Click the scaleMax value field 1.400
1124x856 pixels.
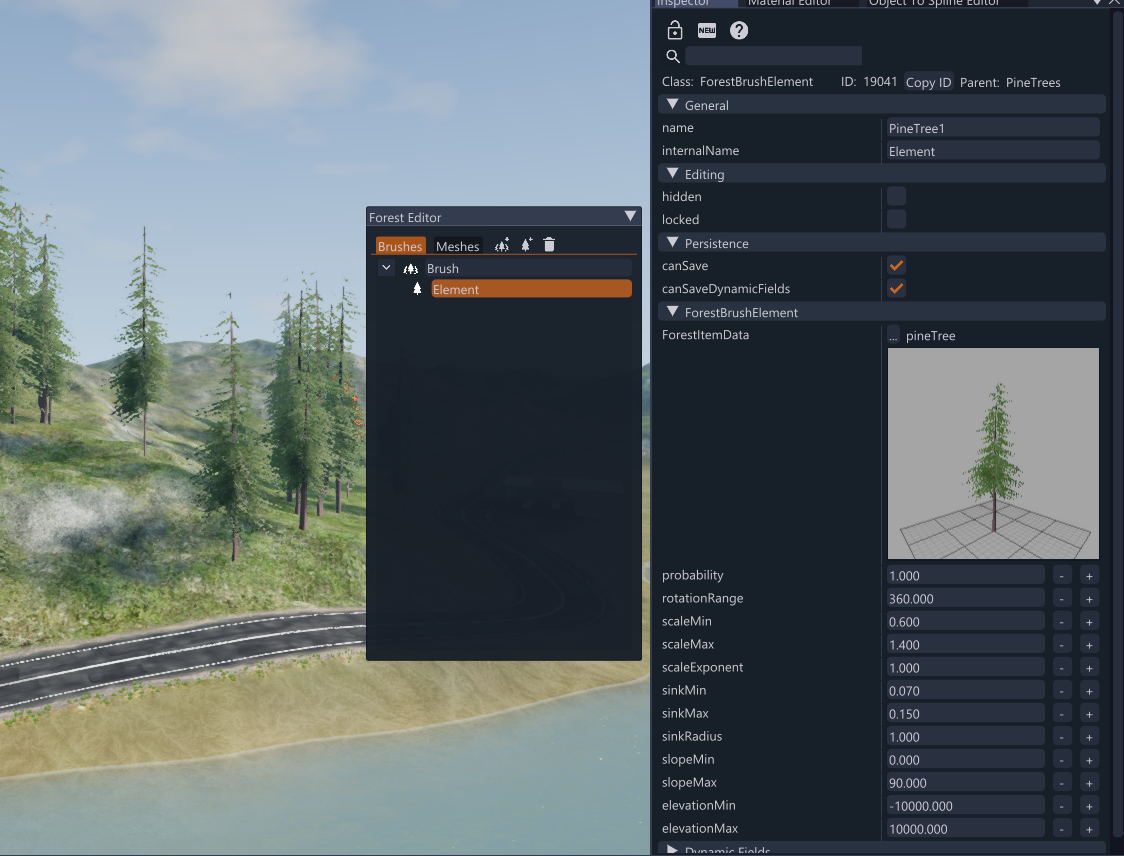(966, 645)
